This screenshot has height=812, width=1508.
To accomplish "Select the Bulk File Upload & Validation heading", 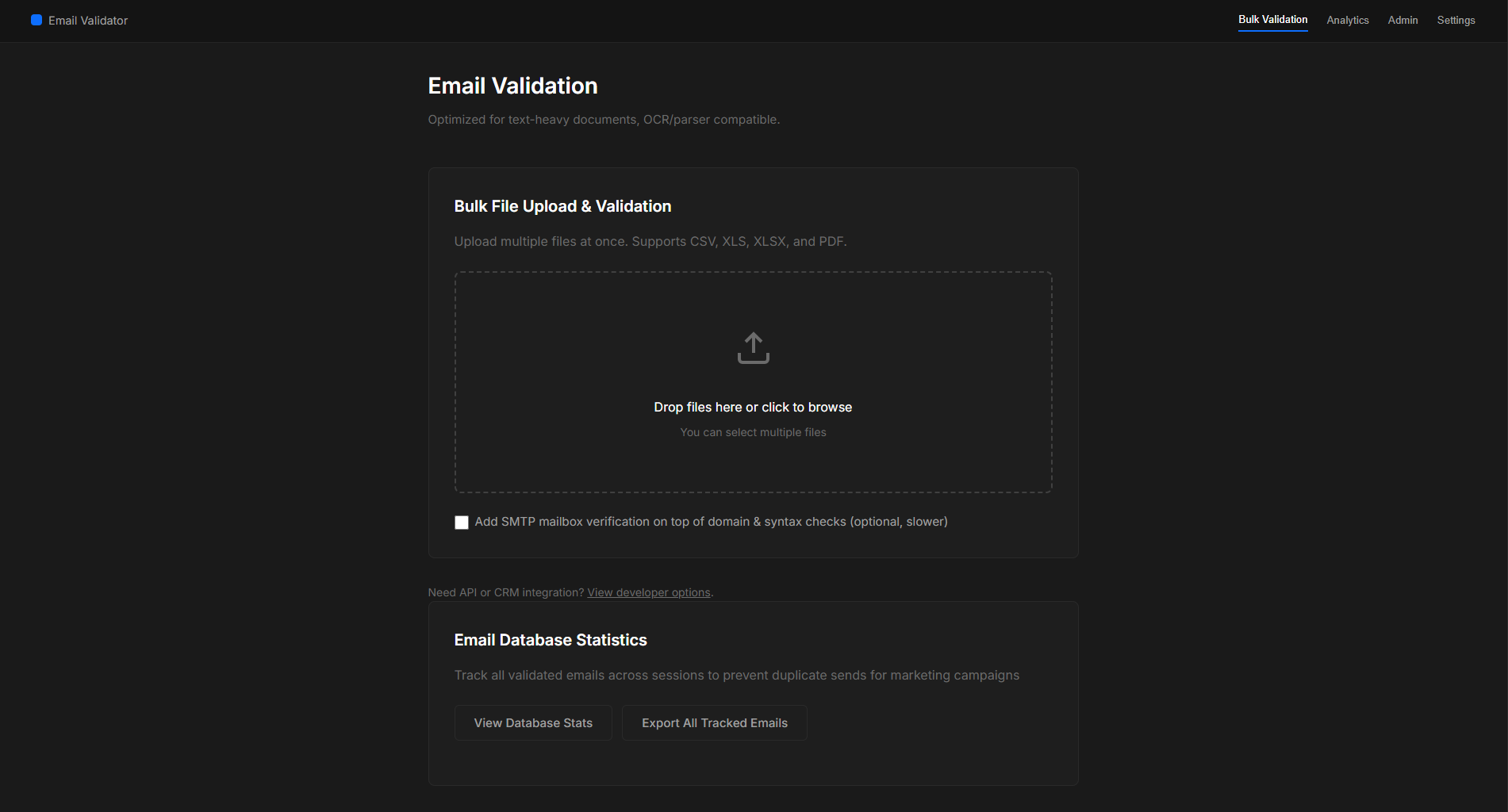I will [562, 206].
